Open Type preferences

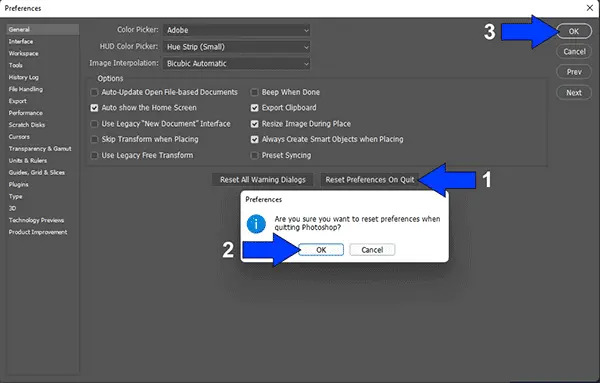coord(16,196)
